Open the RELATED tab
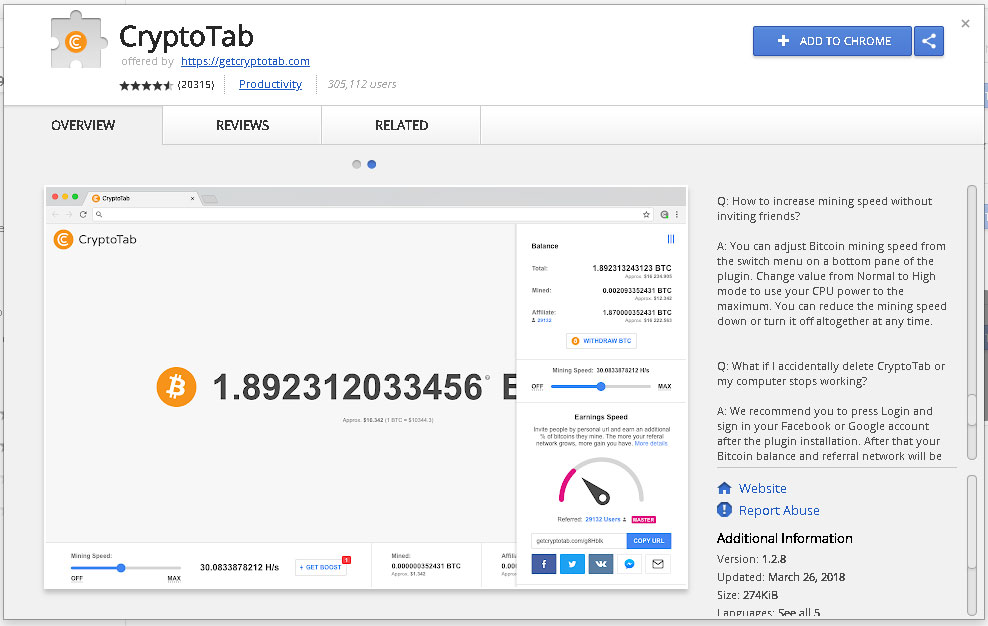This screenshot has width=988, height=626. pyautogui.click(x=400, y=125)
